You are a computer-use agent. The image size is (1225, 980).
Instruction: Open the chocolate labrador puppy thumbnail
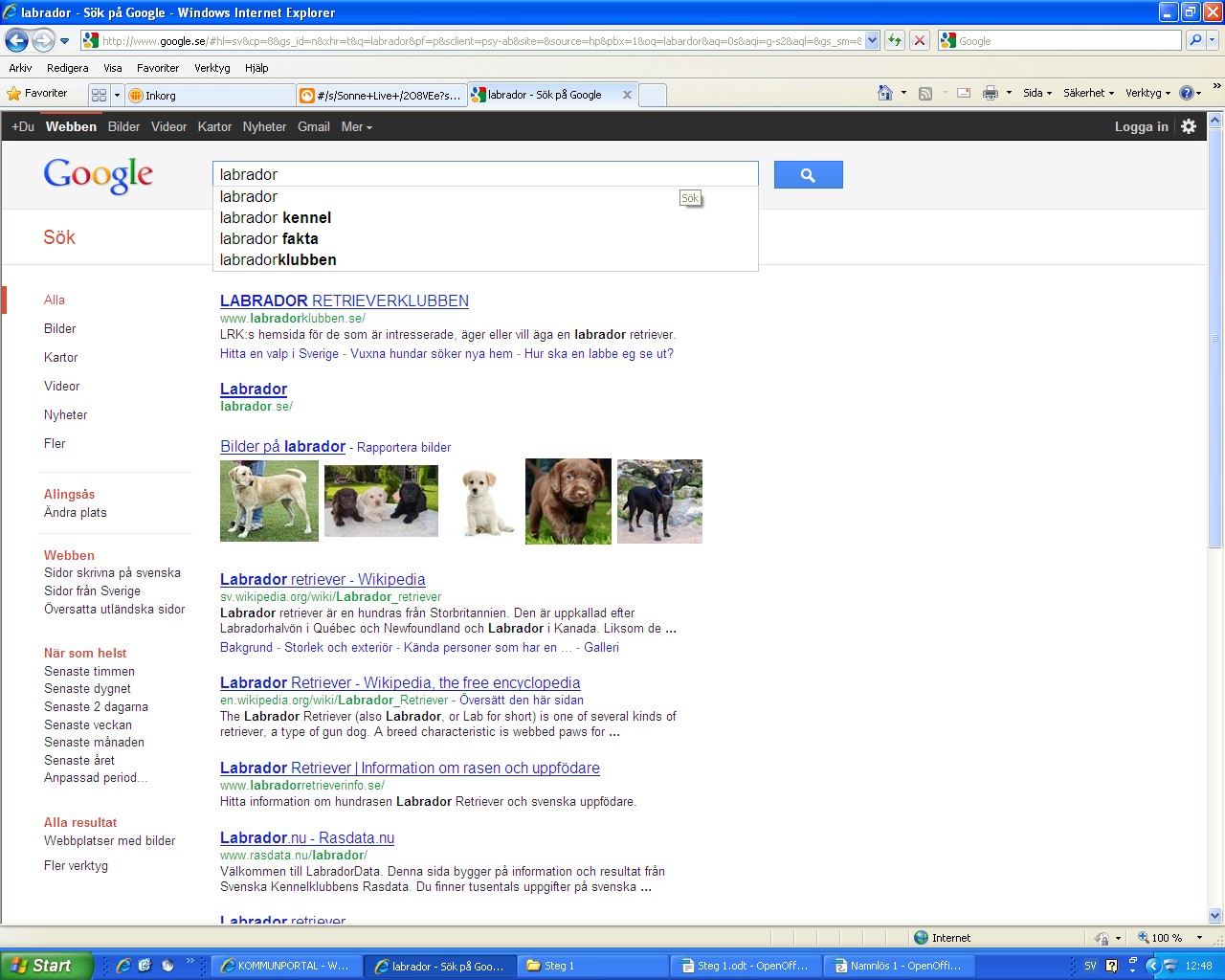coord(568,501)
